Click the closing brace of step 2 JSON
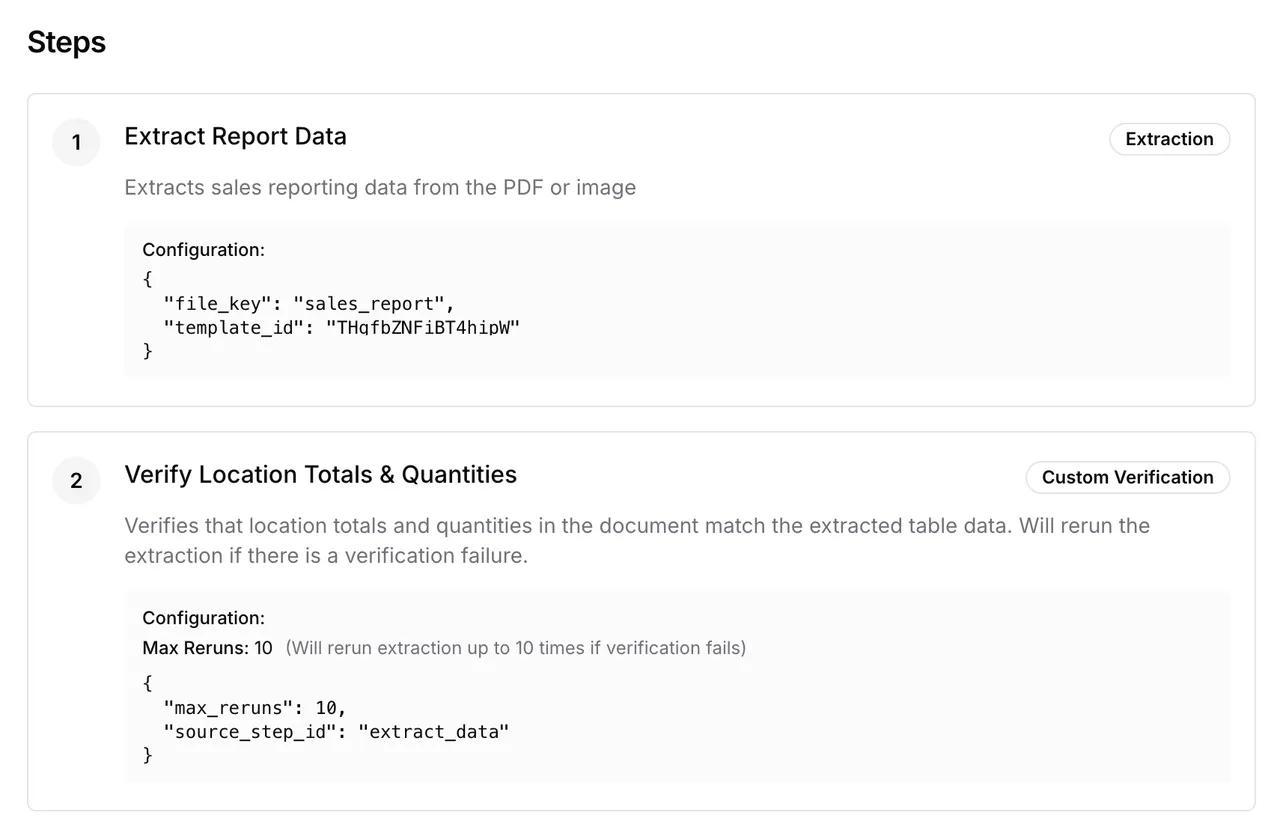The width and height of the screenshot is (1280, 839). click(148, 755)
